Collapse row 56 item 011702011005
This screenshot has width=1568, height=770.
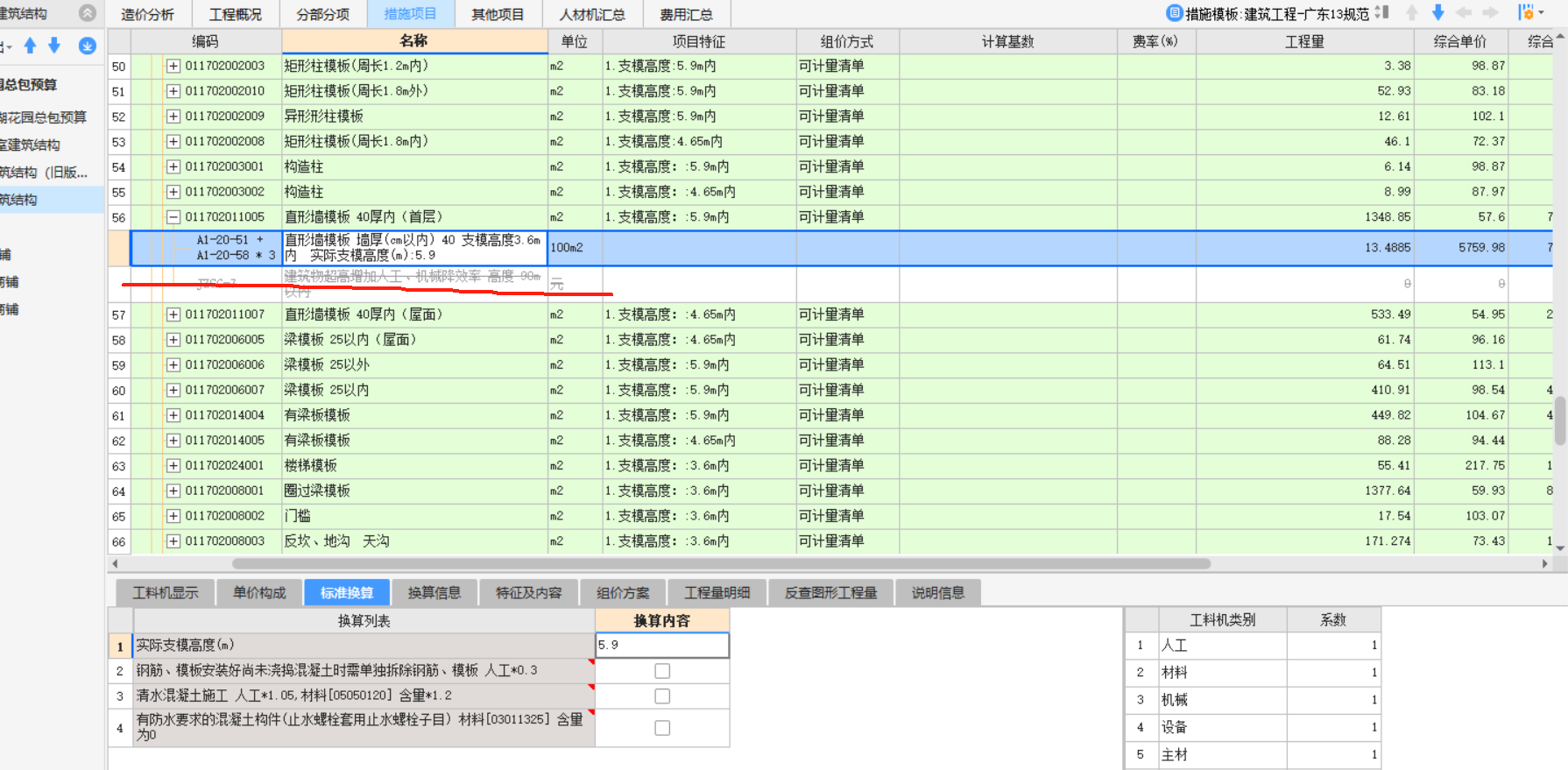click(173, 217)
